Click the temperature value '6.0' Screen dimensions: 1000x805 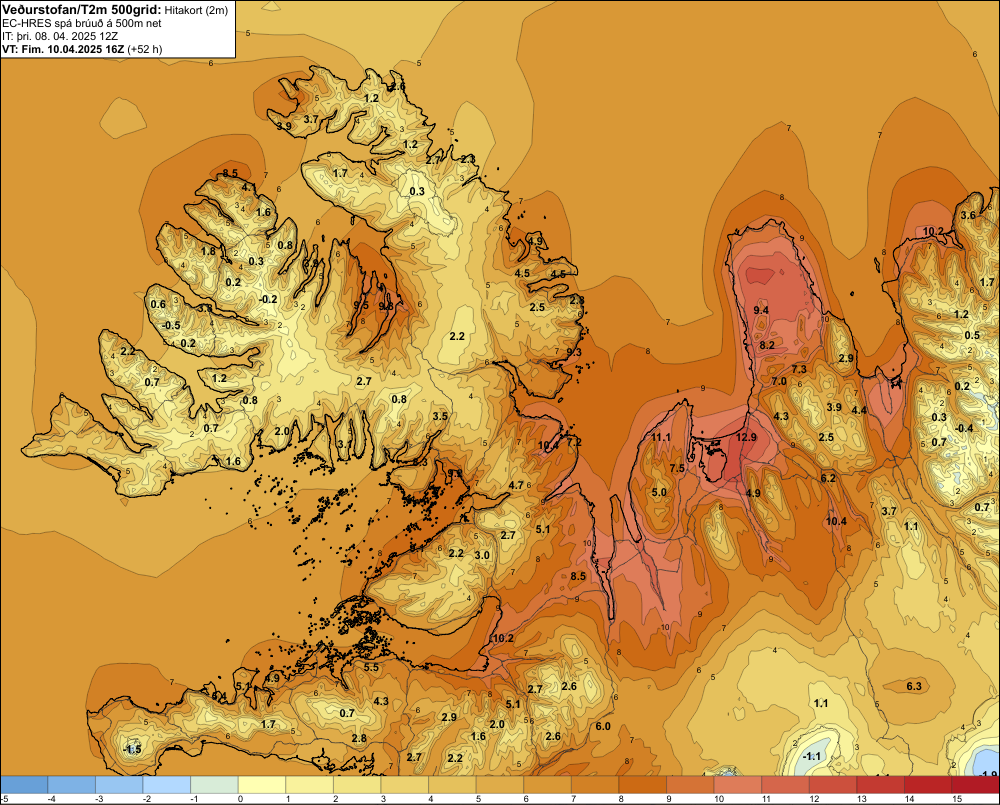[x=603, y=726]
